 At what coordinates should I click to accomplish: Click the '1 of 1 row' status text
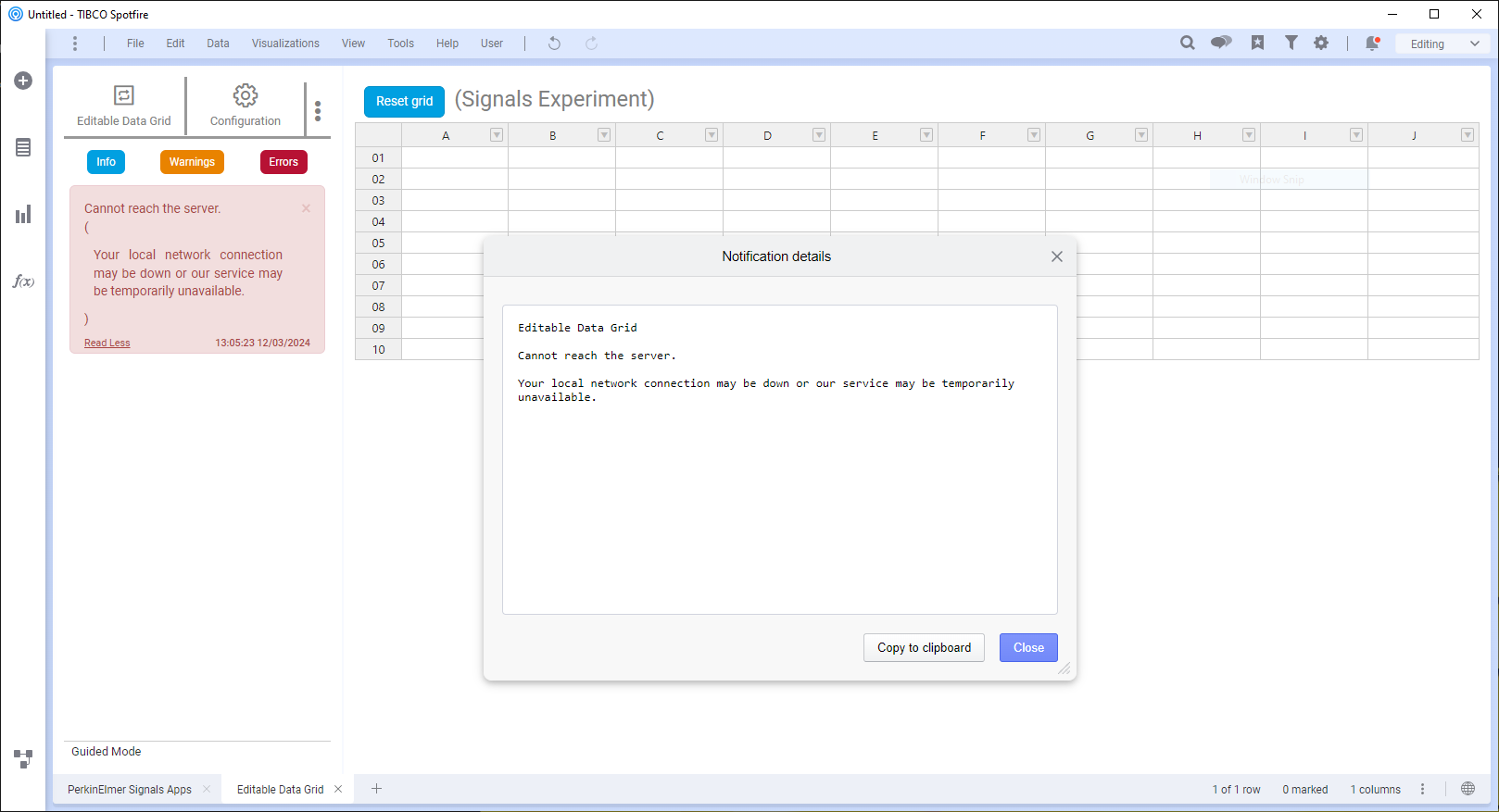(1237, 790)
